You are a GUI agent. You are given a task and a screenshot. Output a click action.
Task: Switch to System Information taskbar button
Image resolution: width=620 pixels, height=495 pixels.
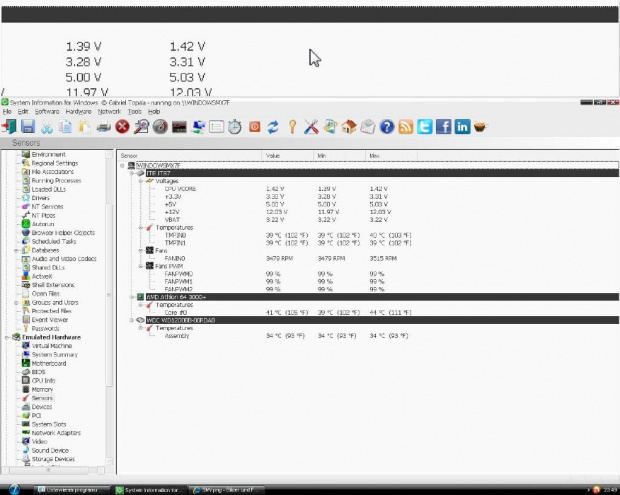[149, 490]
